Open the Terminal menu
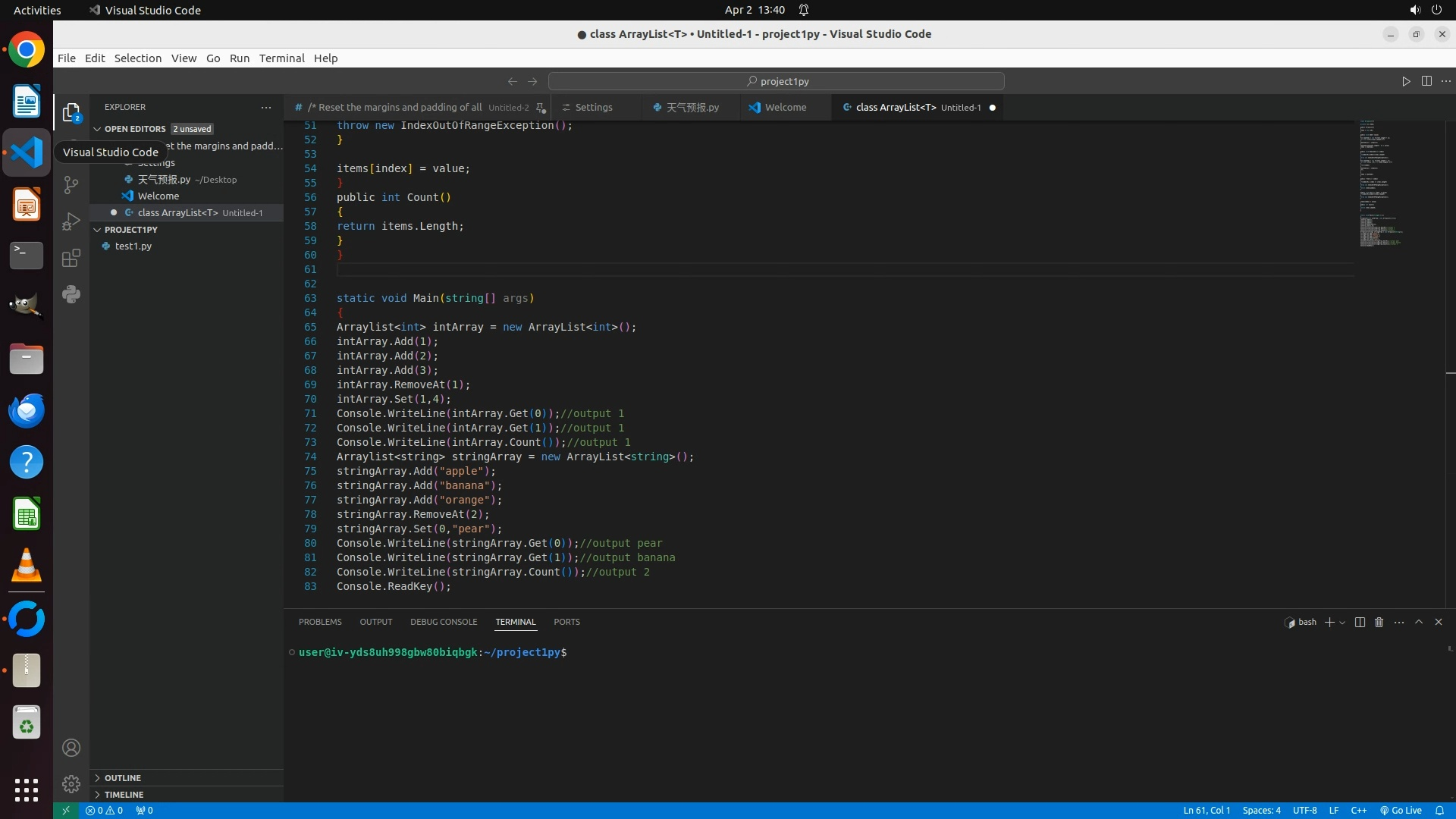The image size is (1456, 819). [x=281, y=58]
